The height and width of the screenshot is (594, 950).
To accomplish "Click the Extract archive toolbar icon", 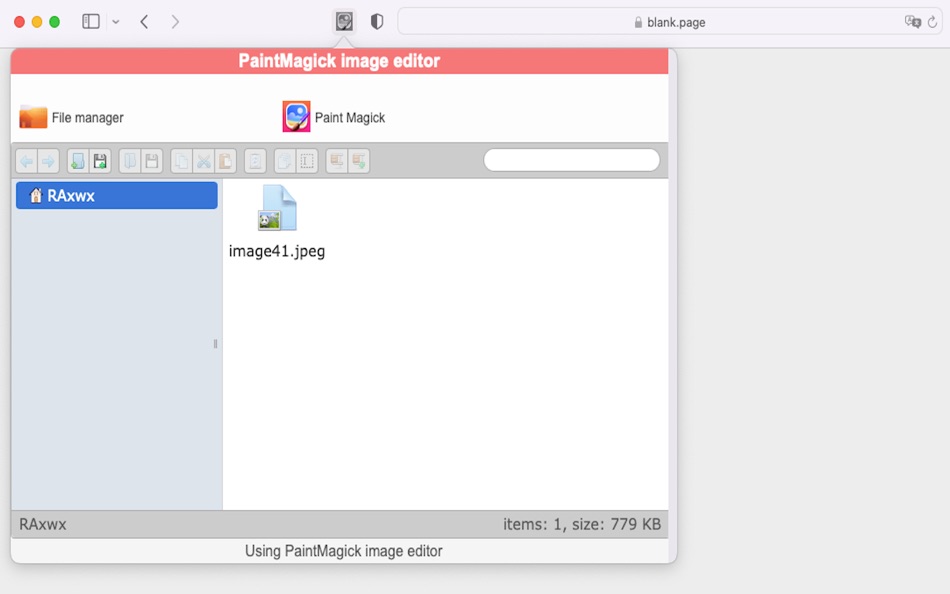I will [337, 161].
